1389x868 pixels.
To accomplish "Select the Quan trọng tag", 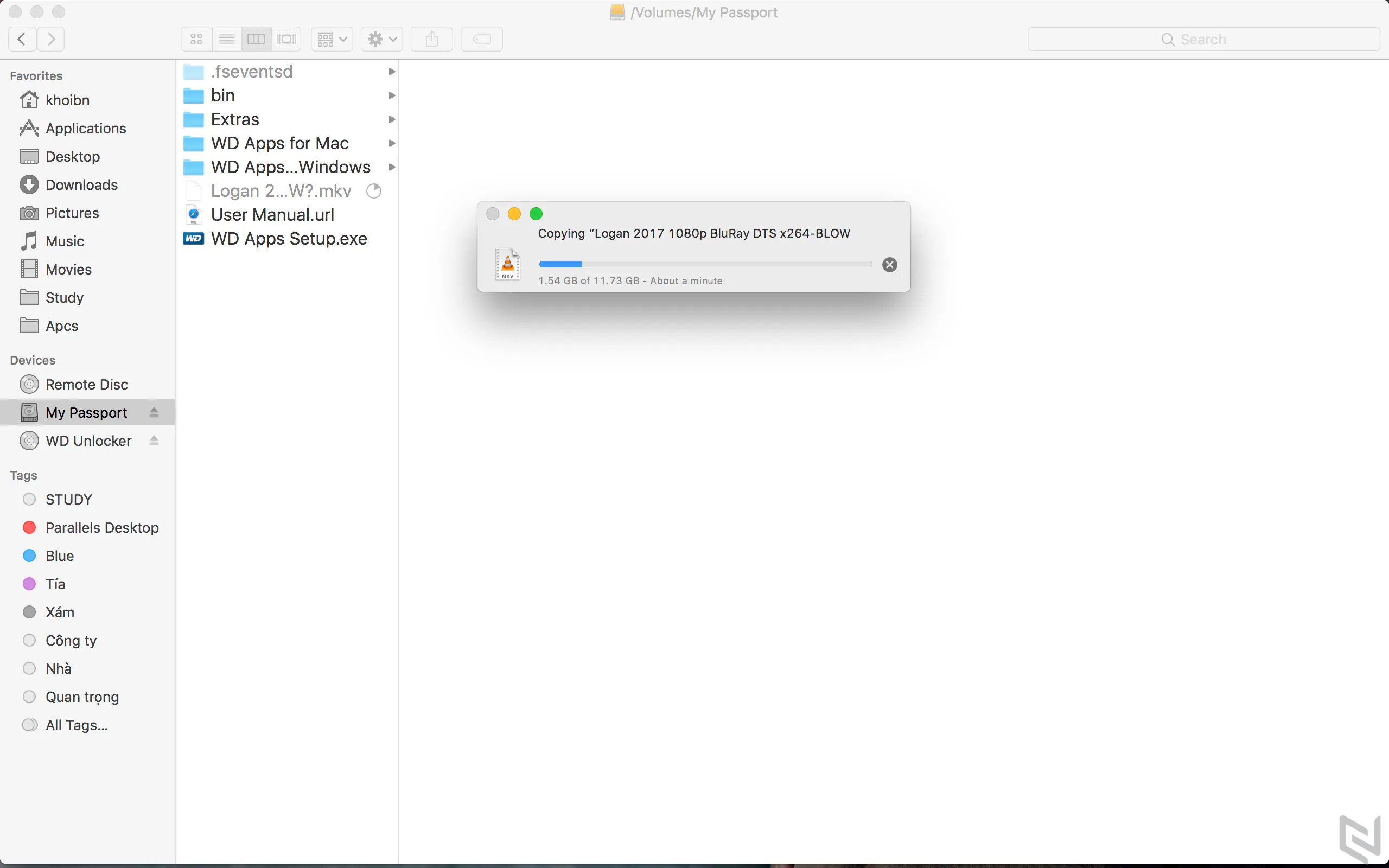I will [x=87, y=696].
